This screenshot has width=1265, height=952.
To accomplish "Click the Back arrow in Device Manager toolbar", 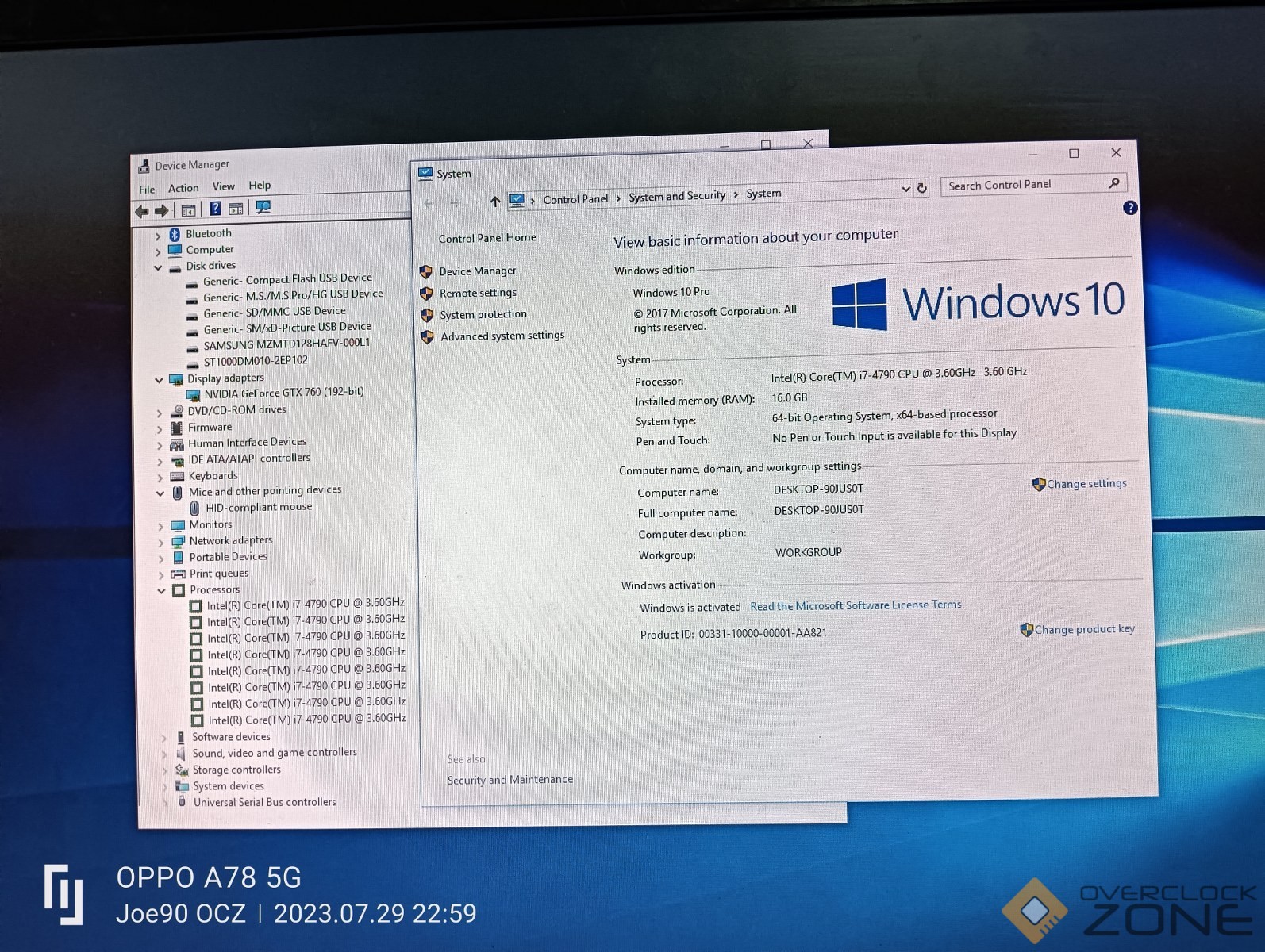I will 142,211.
